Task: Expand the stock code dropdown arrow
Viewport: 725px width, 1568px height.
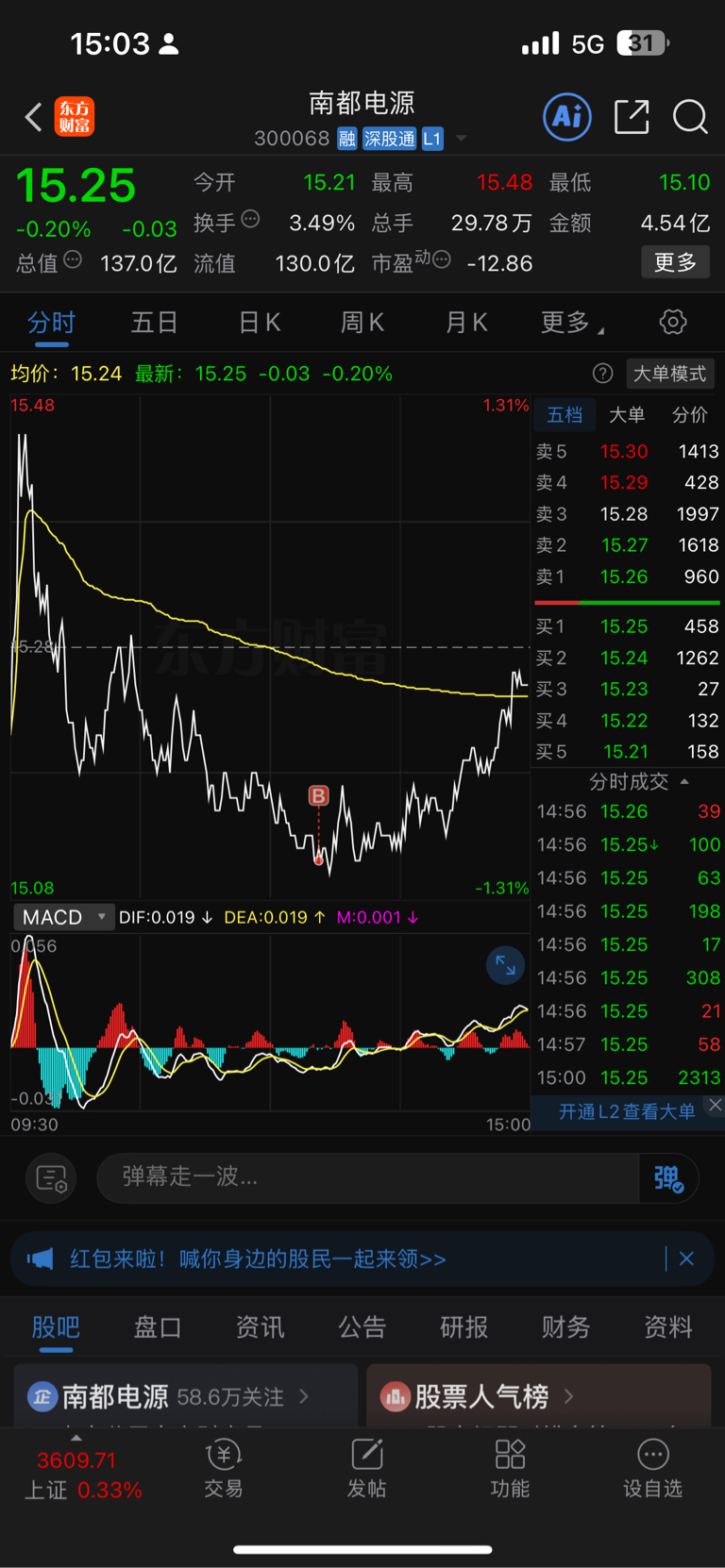Action: 462,139
